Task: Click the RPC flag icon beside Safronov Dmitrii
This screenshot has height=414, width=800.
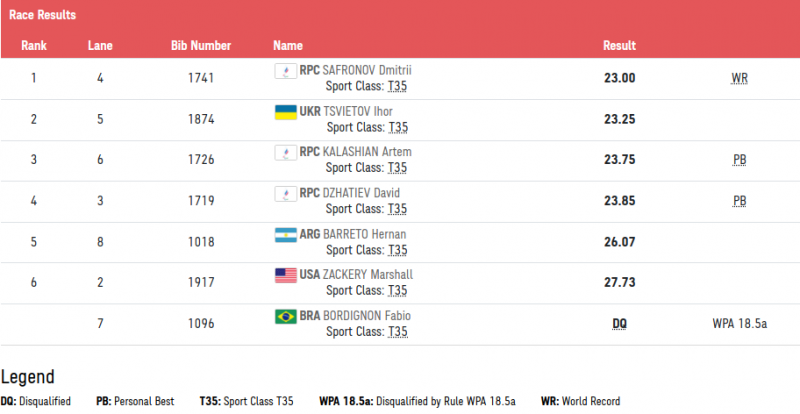Action: (x=285, y=70)
